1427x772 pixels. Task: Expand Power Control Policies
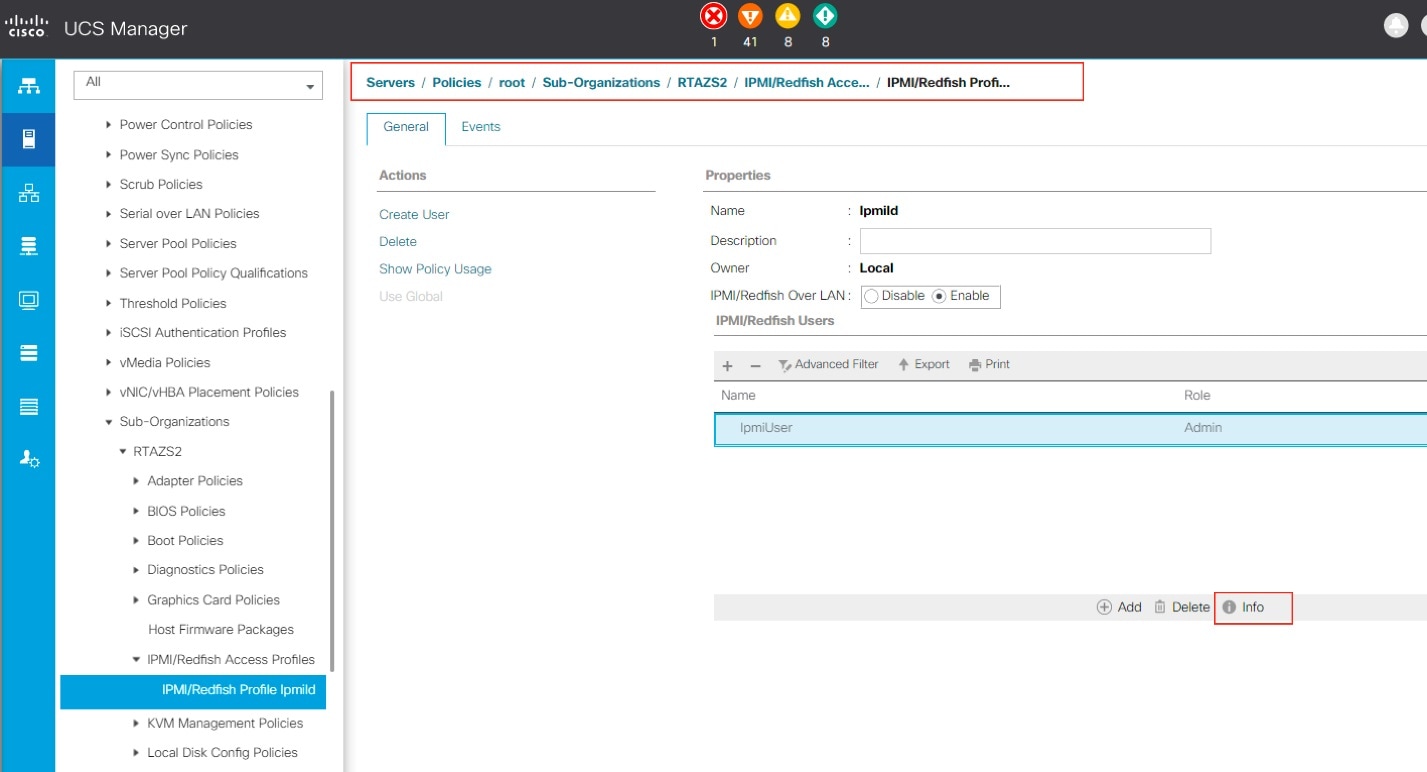[x=109, y=125]
